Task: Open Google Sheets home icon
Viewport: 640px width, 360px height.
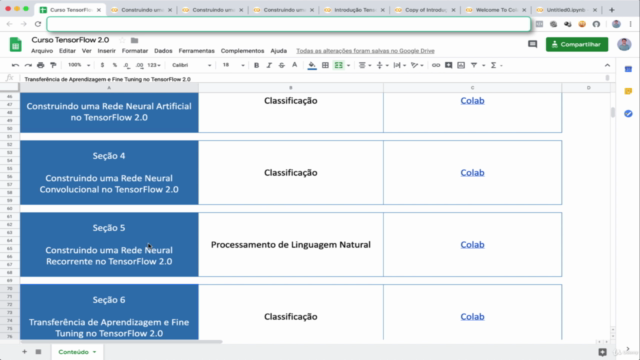Action: click(x=16, y=44)
